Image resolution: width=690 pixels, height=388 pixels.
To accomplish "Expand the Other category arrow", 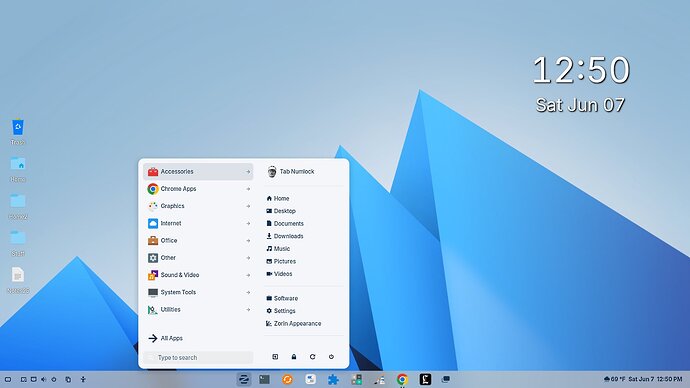I will (x=248, y=258).
